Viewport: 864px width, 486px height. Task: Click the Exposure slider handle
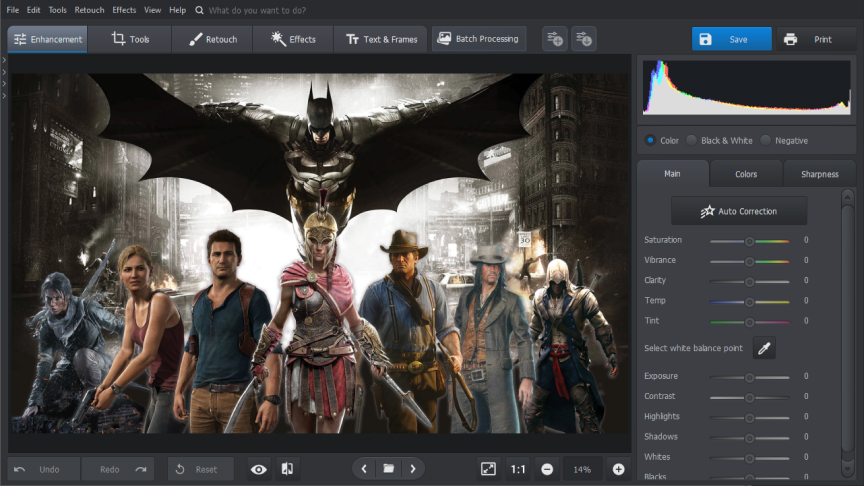[749, 377]
